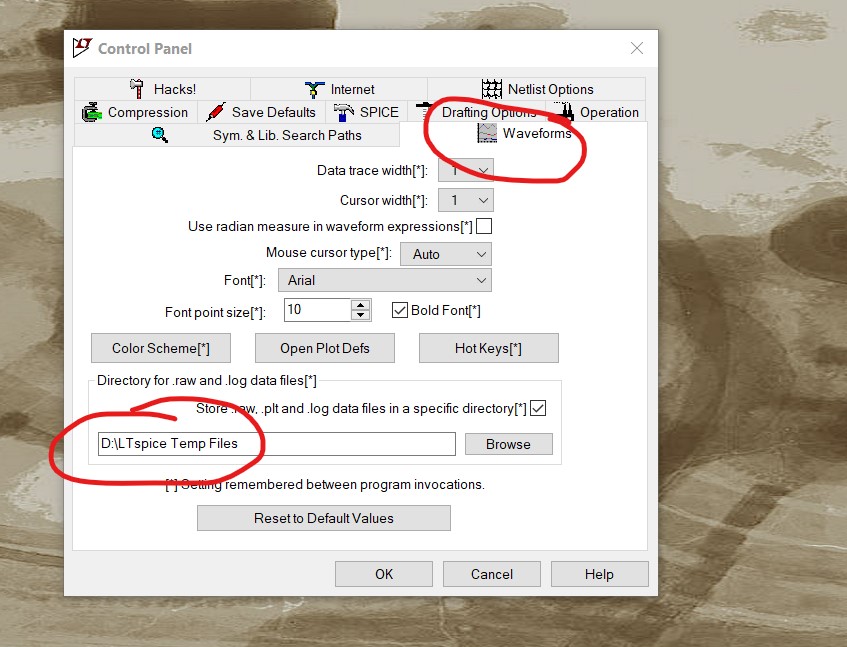Click the directory path field
The height and width of the screenshot is (647, 847).
tap(277, 443)
